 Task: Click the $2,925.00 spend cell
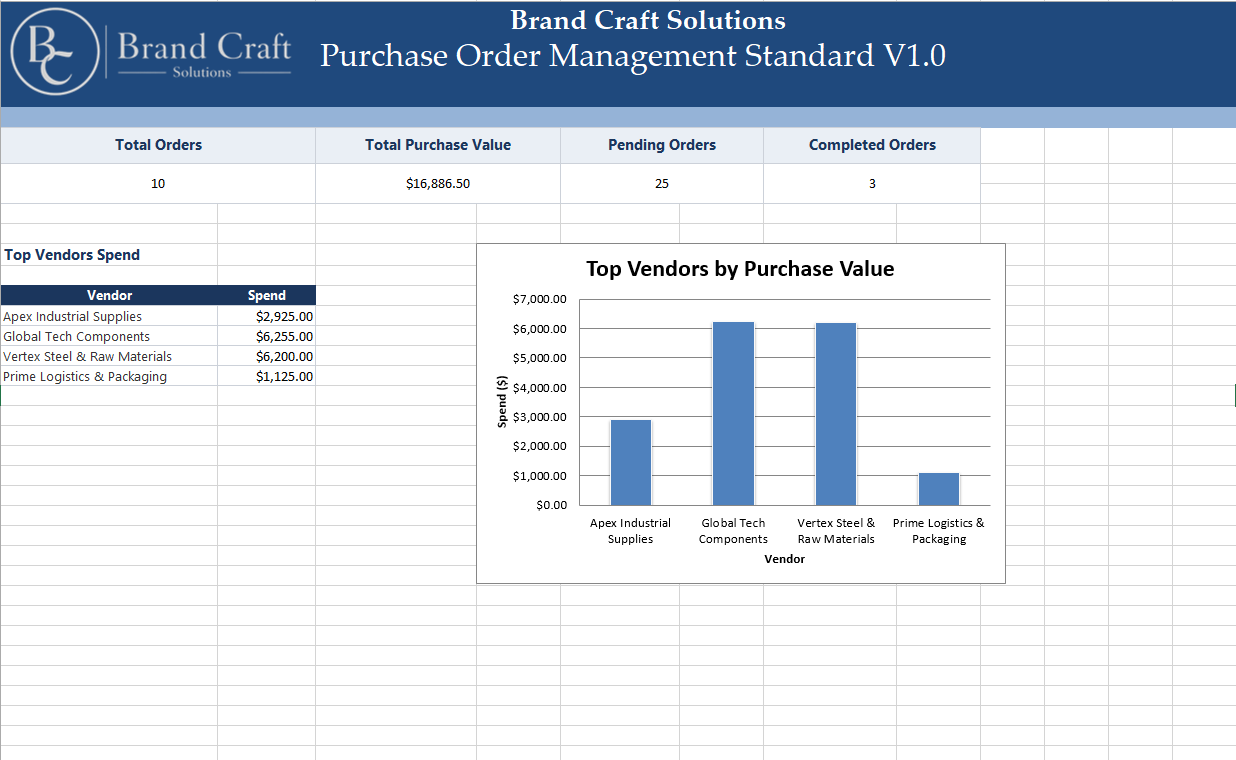(267, 316)
